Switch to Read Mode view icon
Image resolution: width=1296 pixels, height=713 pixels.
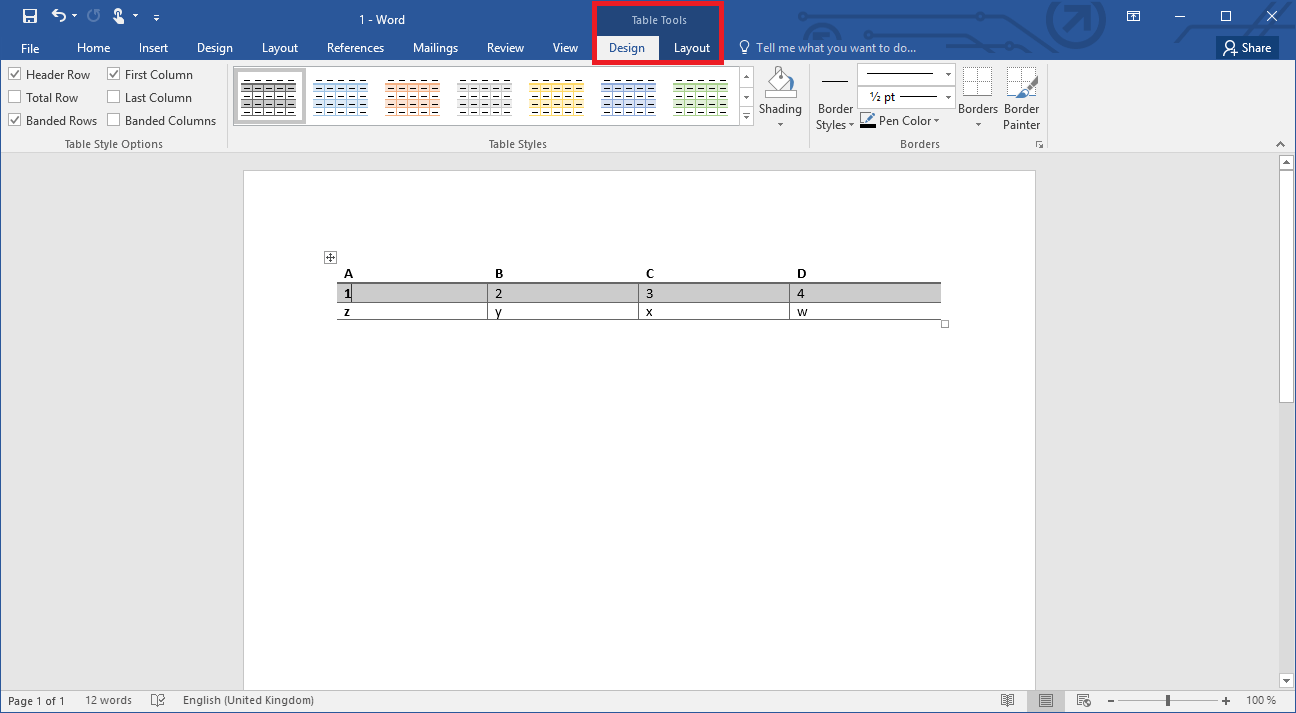tap(1008, 700)
